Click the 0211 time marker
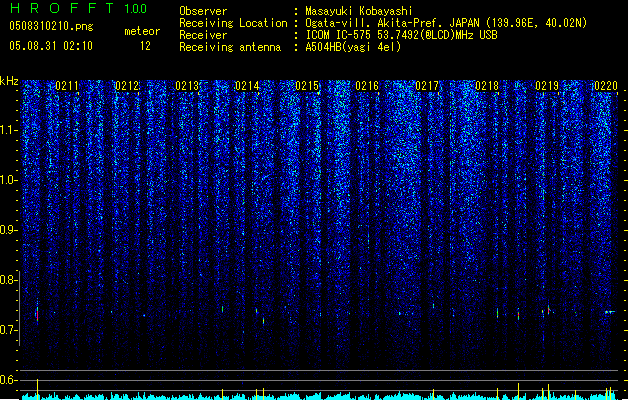629x400 pixels. tap(67, 86)
